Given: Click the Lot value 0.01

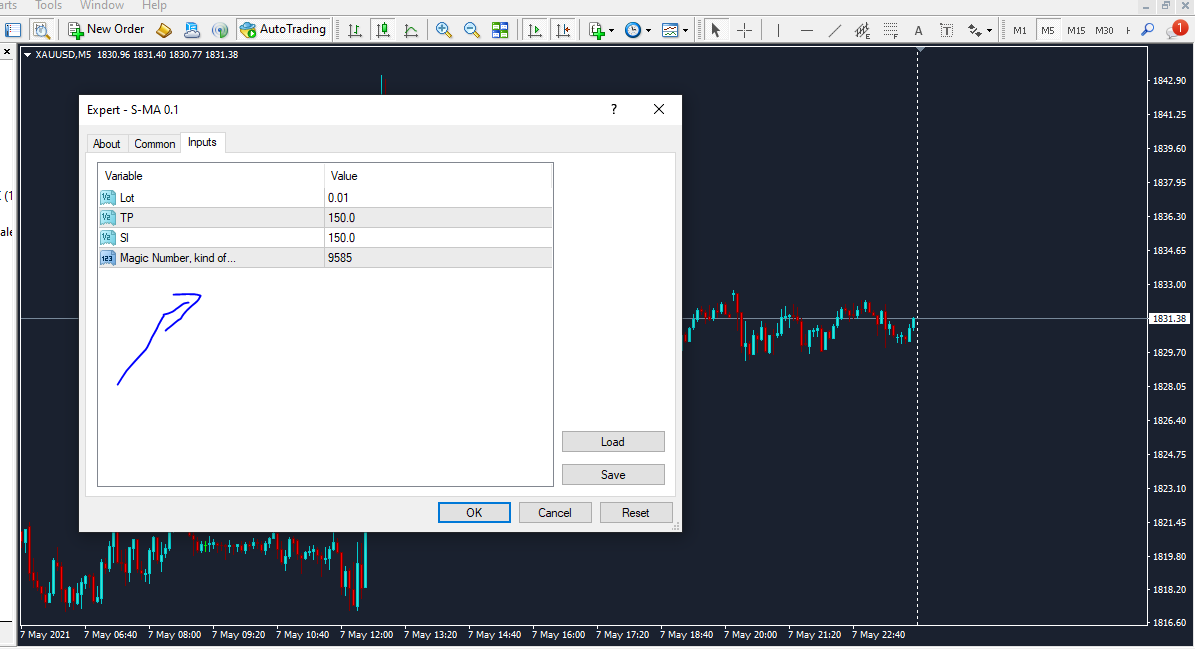Looking at the screenshot, I should click(438, 197).
